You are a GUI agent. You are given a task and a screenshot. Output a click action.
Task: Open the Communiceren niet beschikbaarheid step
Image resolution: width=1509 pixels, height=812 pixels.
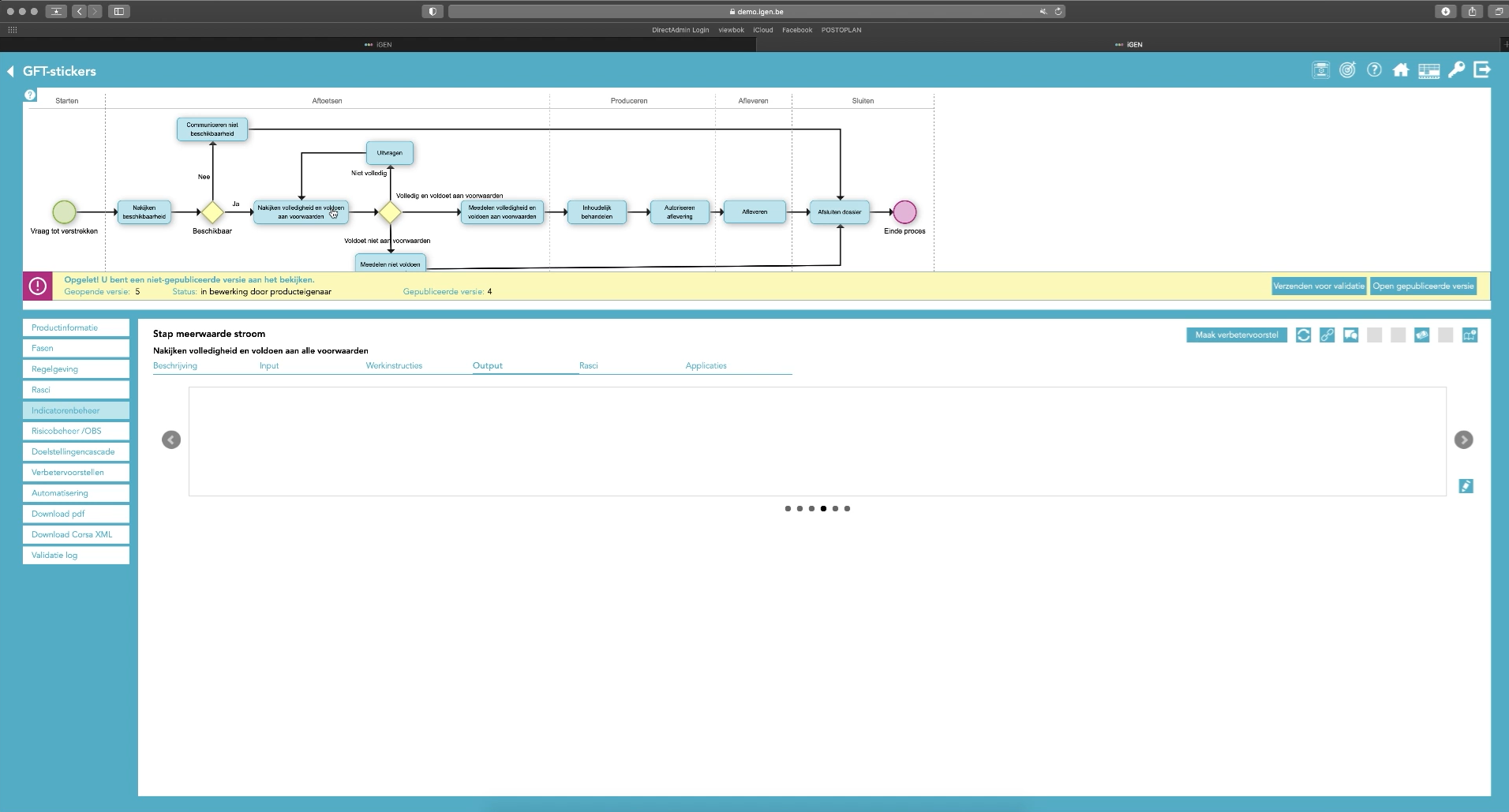coord(212,129)
